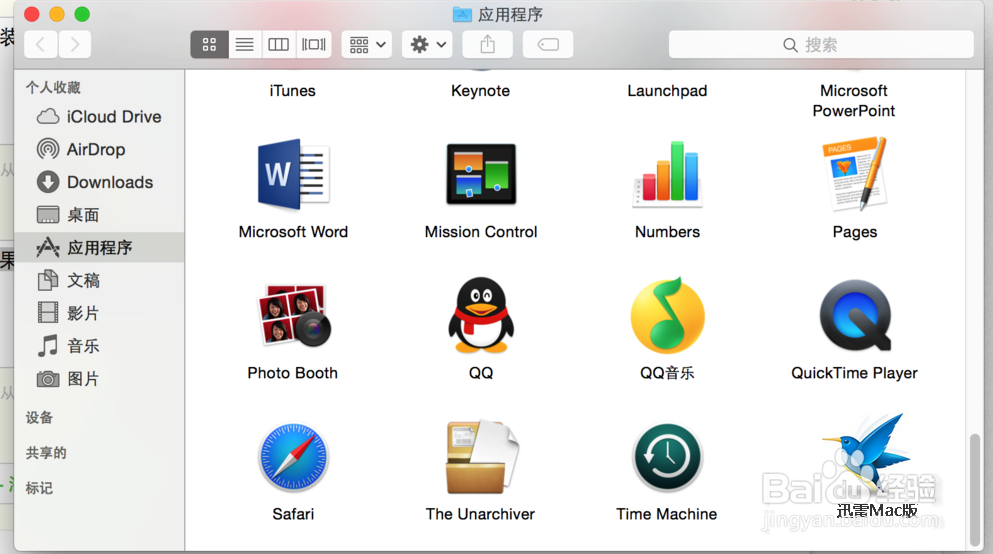Screen dimensions: 993x554
Task: Open 文稿 in the sidebar
Action: tap(99, 280)
